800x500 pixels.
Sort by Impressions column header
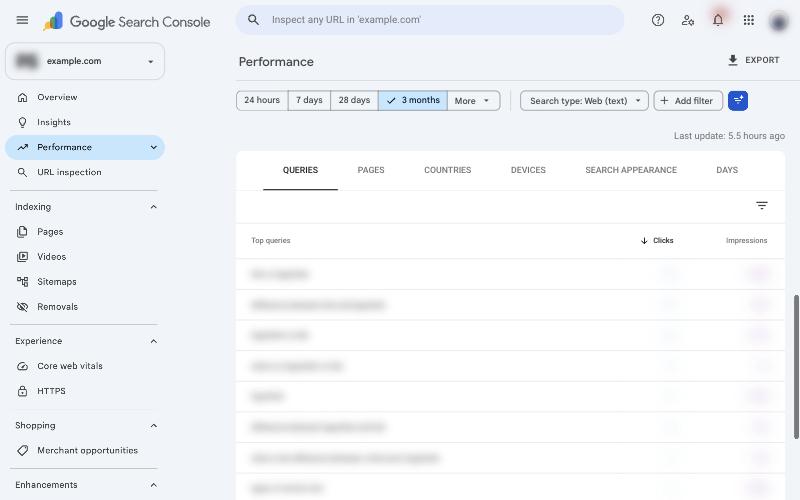pyautogui.click(x=746, y=240)
